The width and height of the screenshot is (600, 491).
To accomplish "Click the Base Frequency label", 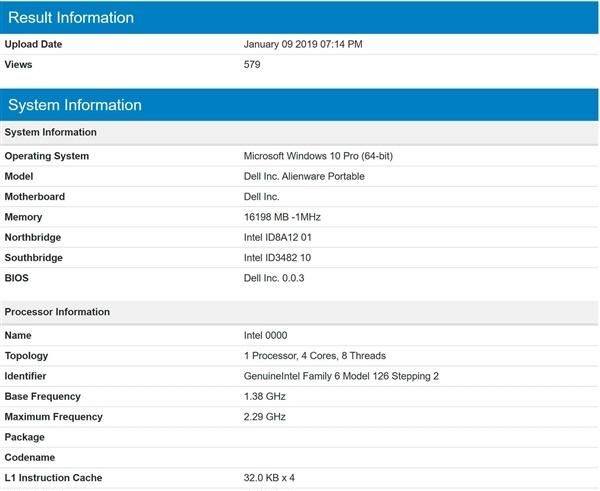I will [42, 396].
